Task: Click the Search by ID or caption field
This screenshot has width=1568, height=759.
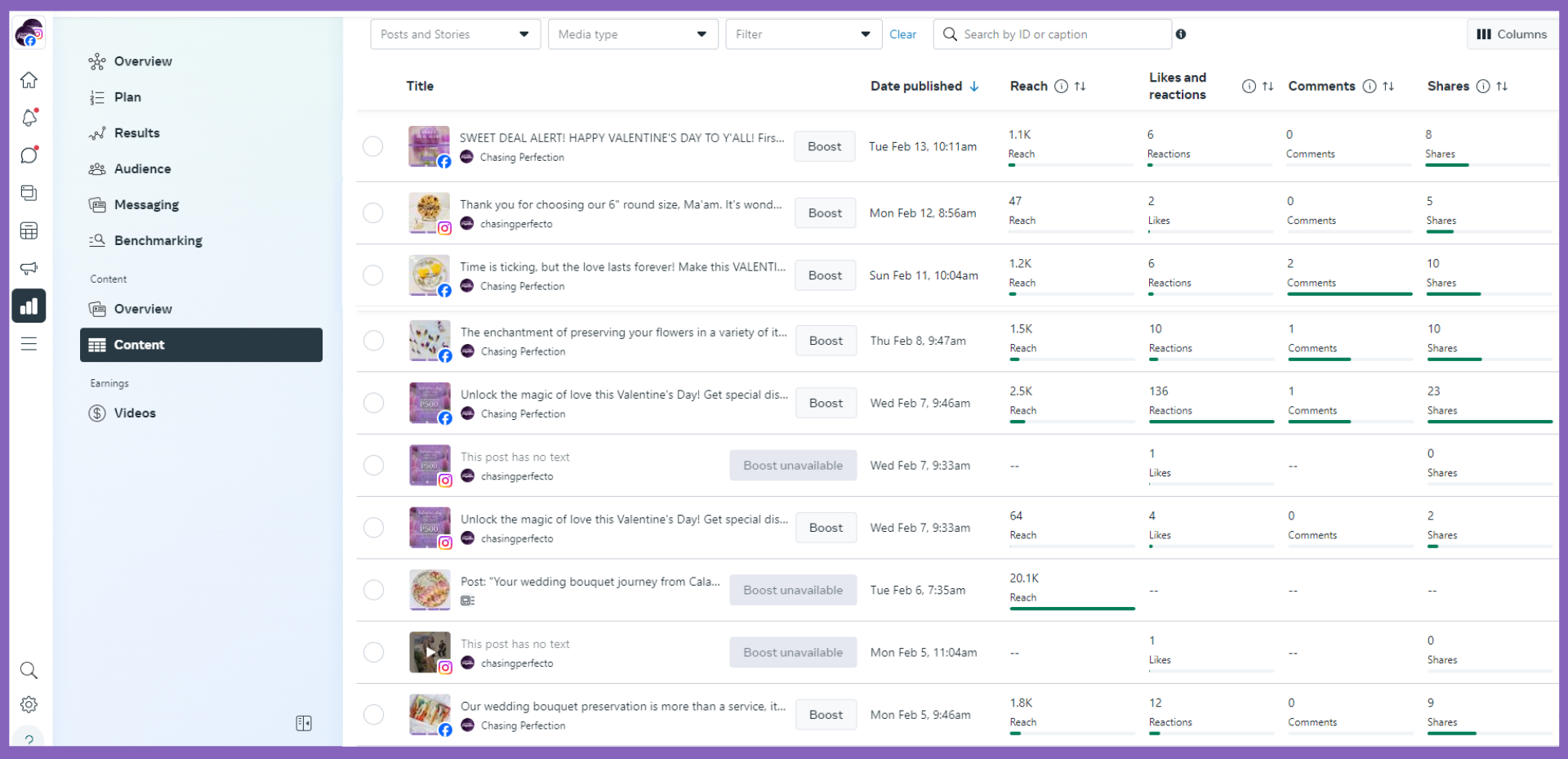Action: (x=1053, y=34)
